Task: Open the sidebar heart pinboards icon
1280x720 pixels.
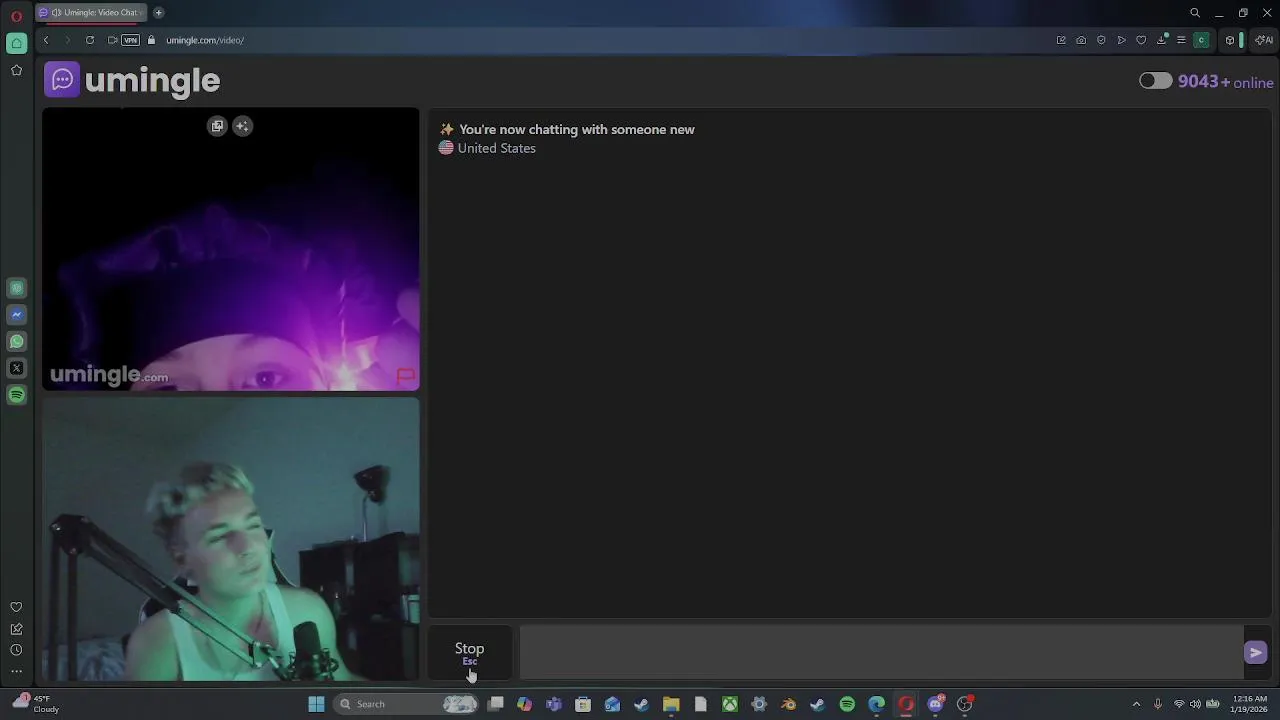Action: coord(16,607)
